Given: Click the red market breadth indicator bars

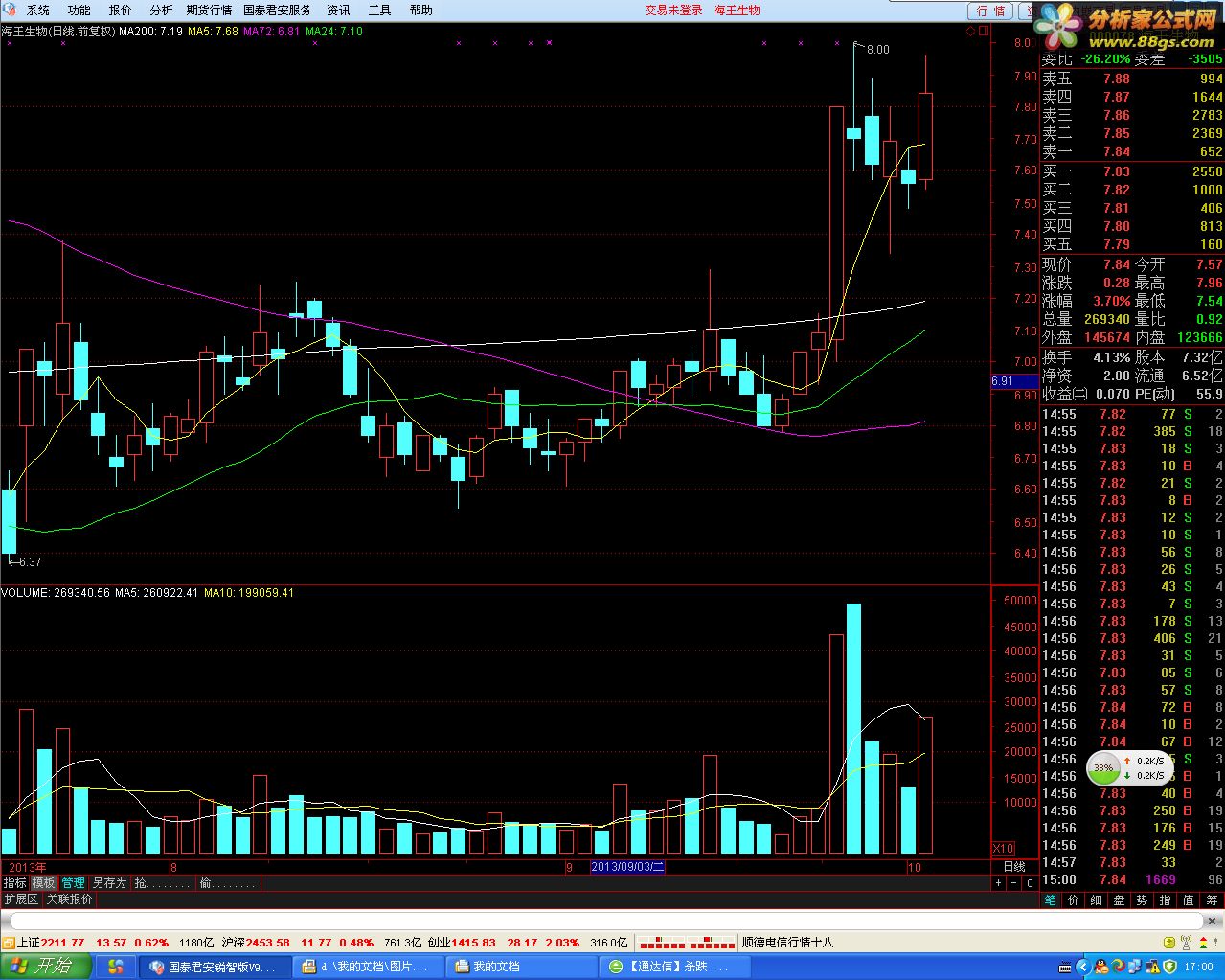Looking at the screenshot, I should (x=686, y=944).
